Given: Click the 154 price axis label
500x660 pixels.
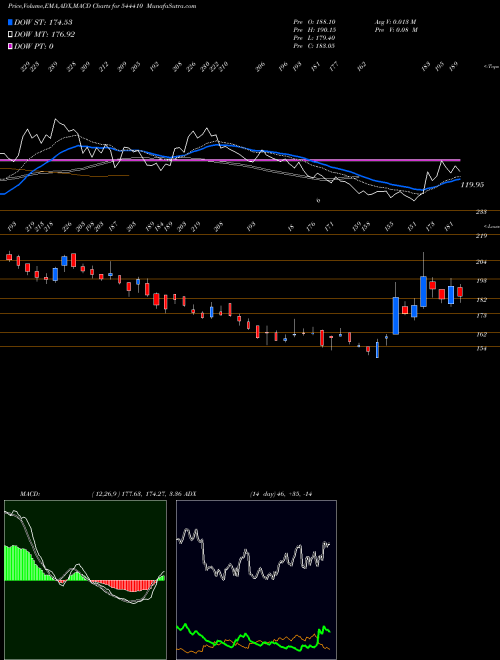Looking at the screenshot, I should (x=481, y=349).
